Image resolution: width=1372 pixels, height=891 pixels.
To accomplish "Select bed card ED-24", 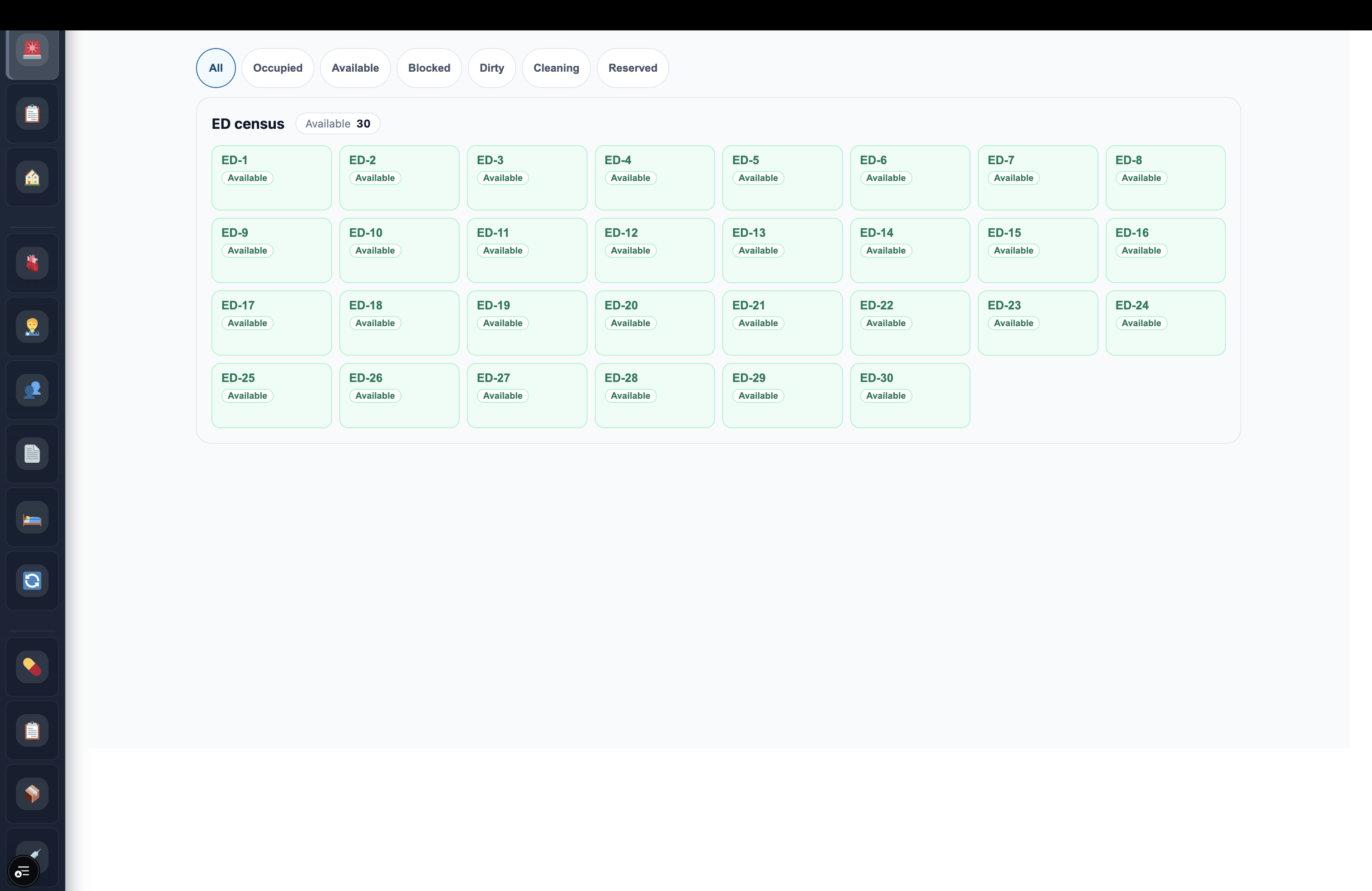I will [1166, 323].
